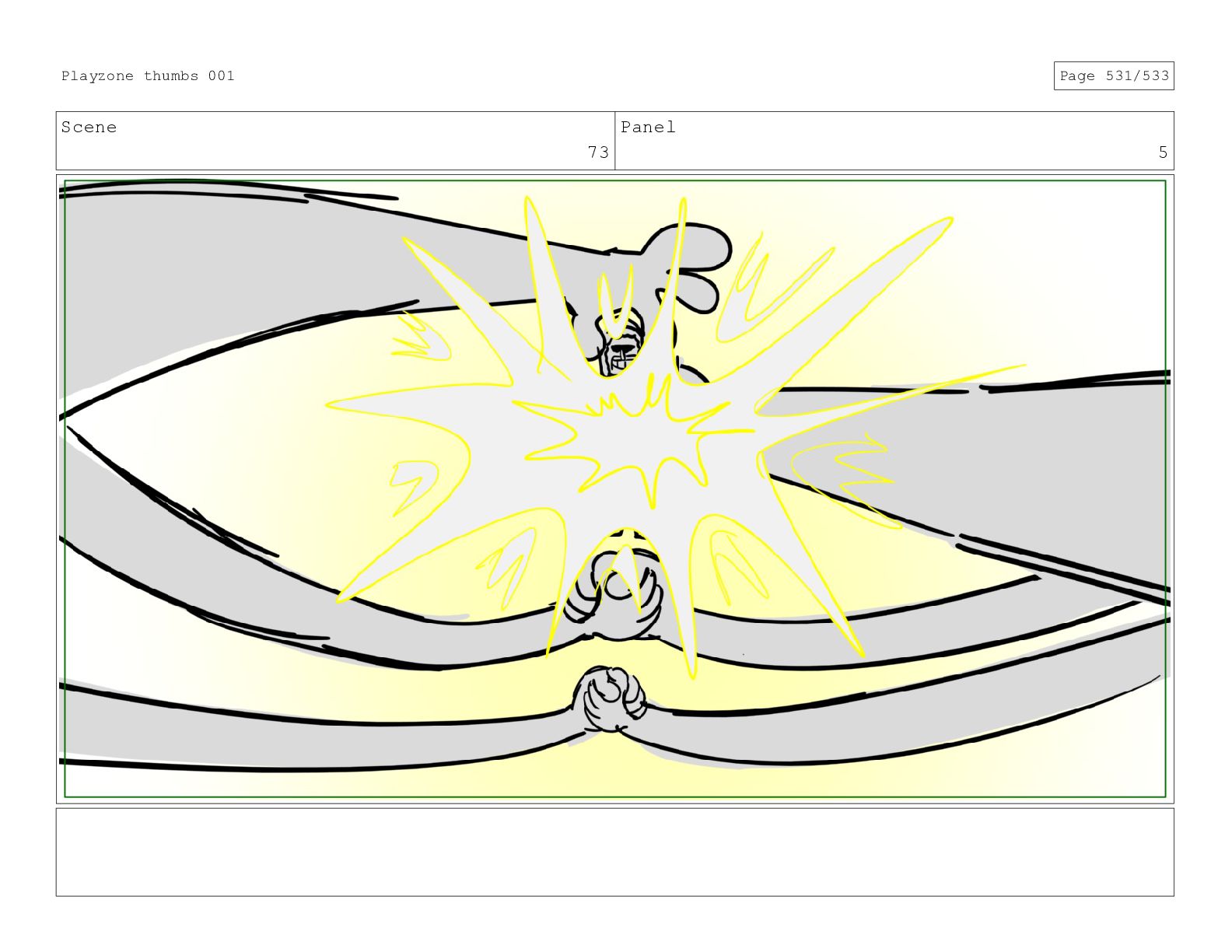The image size is (1232, 952).
Task: Click the 'Page 531/533' page indicator box
Action: pyautogui.click(x=1114, y=75)
